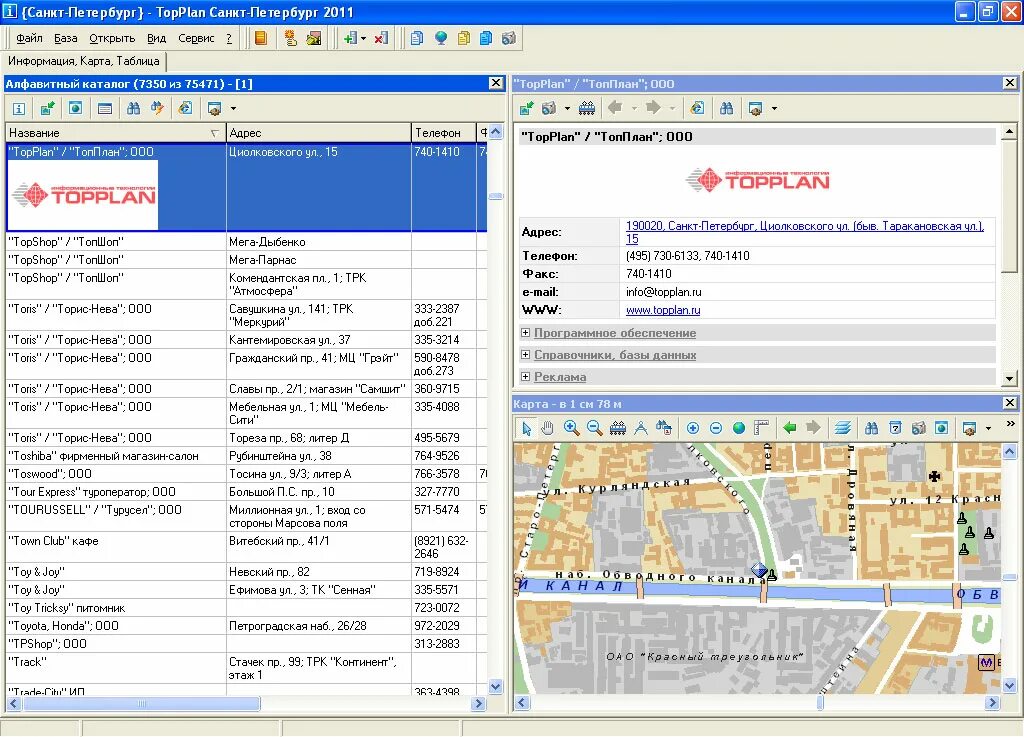The height and width of the screenshot is (737, 1024).
Task: Select the arrow pointer tool in map toolbar
Action: [x=526, y=428]
